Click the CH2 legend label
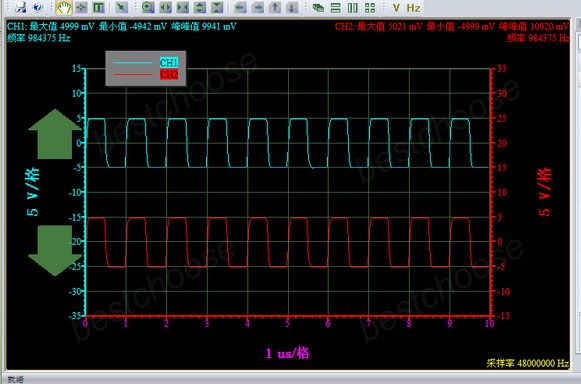Screen dimensions: 581x384 [169, 75]
